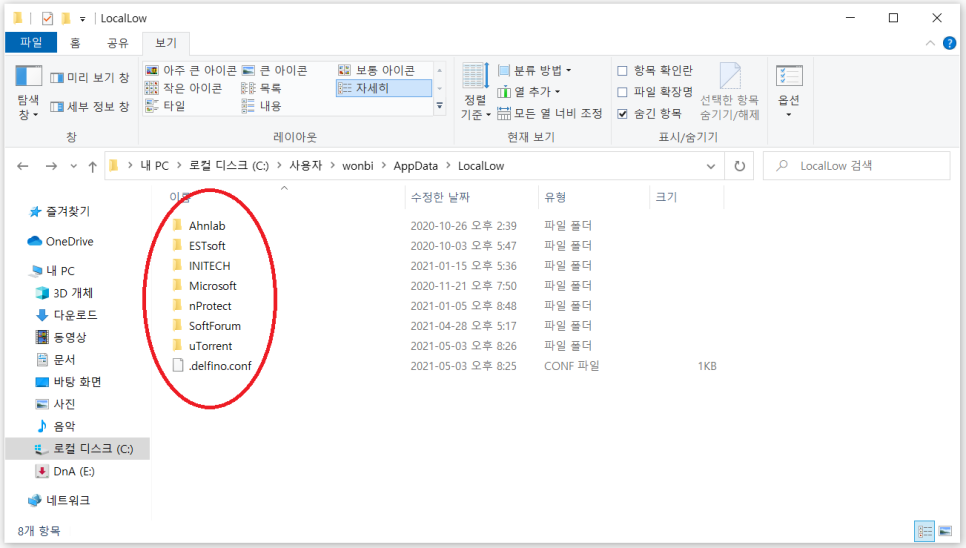Collapse the ribbon with the chevron

point(930,43)
